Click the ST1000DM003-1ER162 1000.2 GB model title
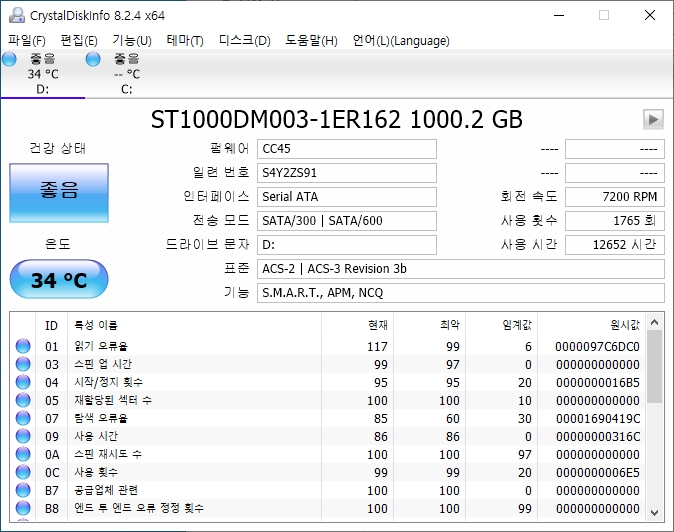674x532 pixels. pos(337,119)
